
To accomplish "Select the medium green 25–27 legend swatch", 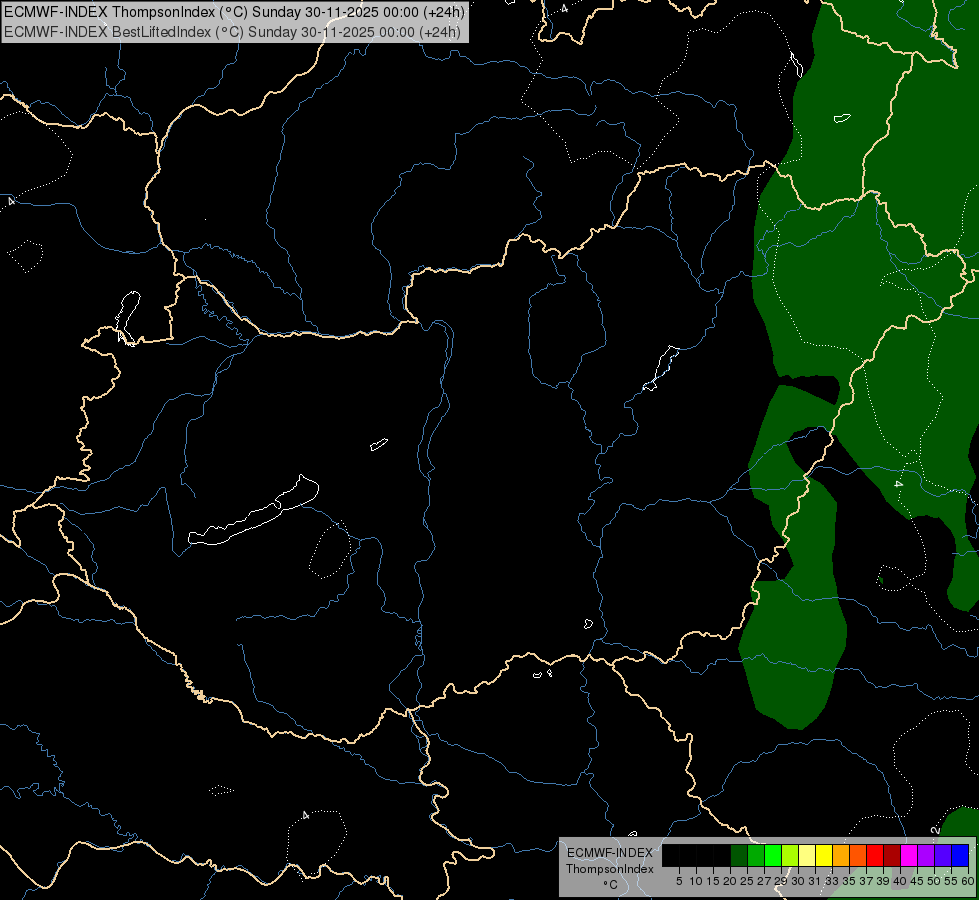I will [x=756, y=855].
